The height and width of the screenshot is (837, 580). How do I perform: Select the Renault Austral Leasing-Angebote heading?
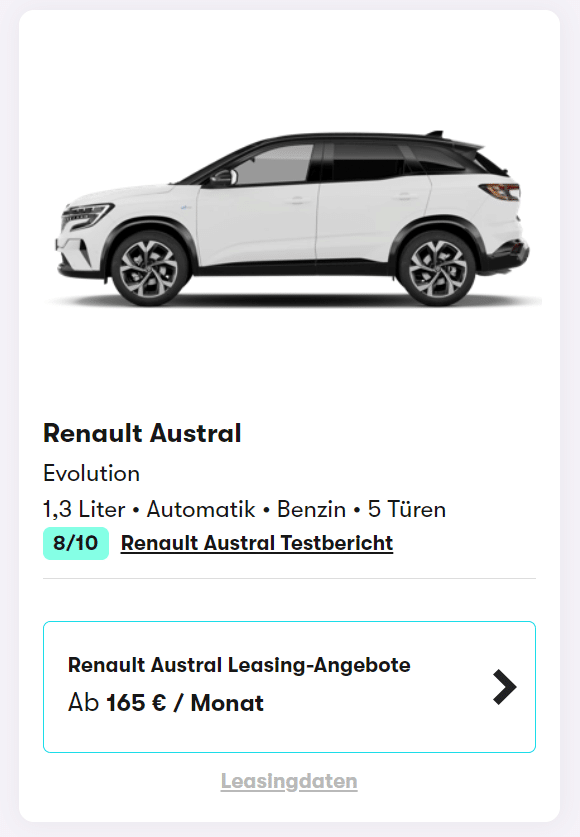pyautogui.click(x=239, y=665)
